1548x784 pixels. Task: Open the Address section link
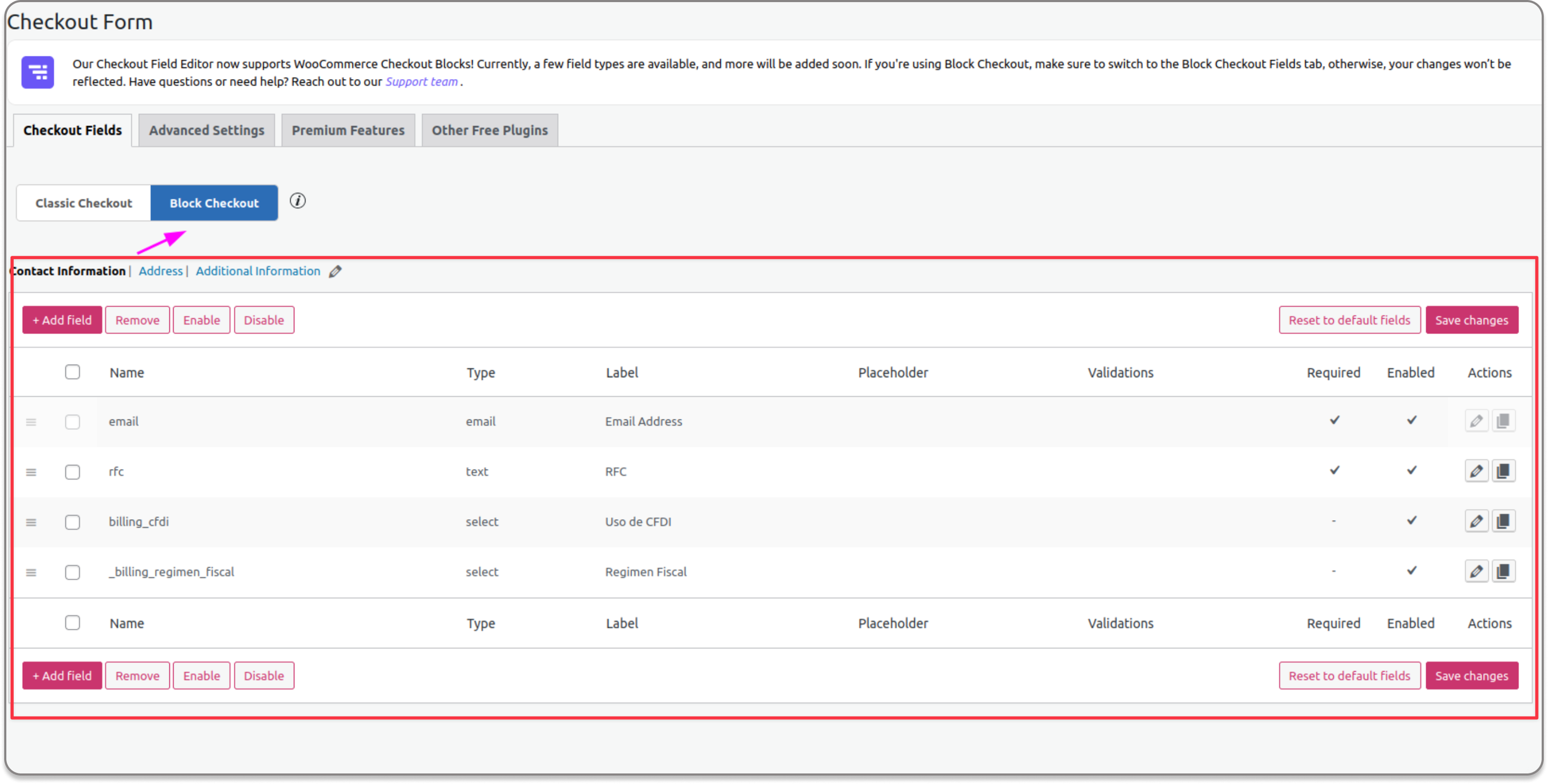coord(160,271)
